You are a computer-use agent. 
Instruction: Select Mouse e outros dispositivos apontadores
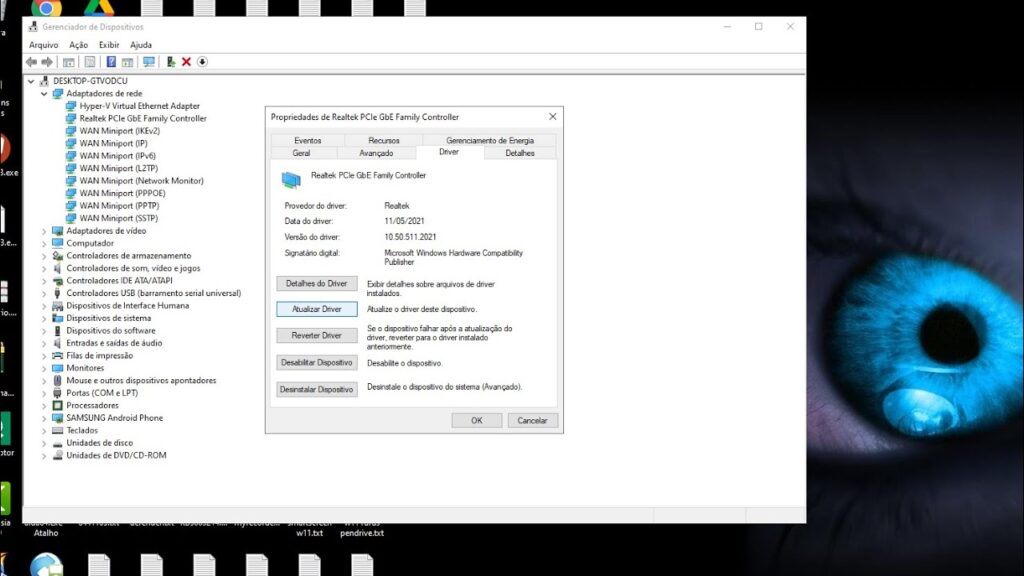(x=141, y=381)
